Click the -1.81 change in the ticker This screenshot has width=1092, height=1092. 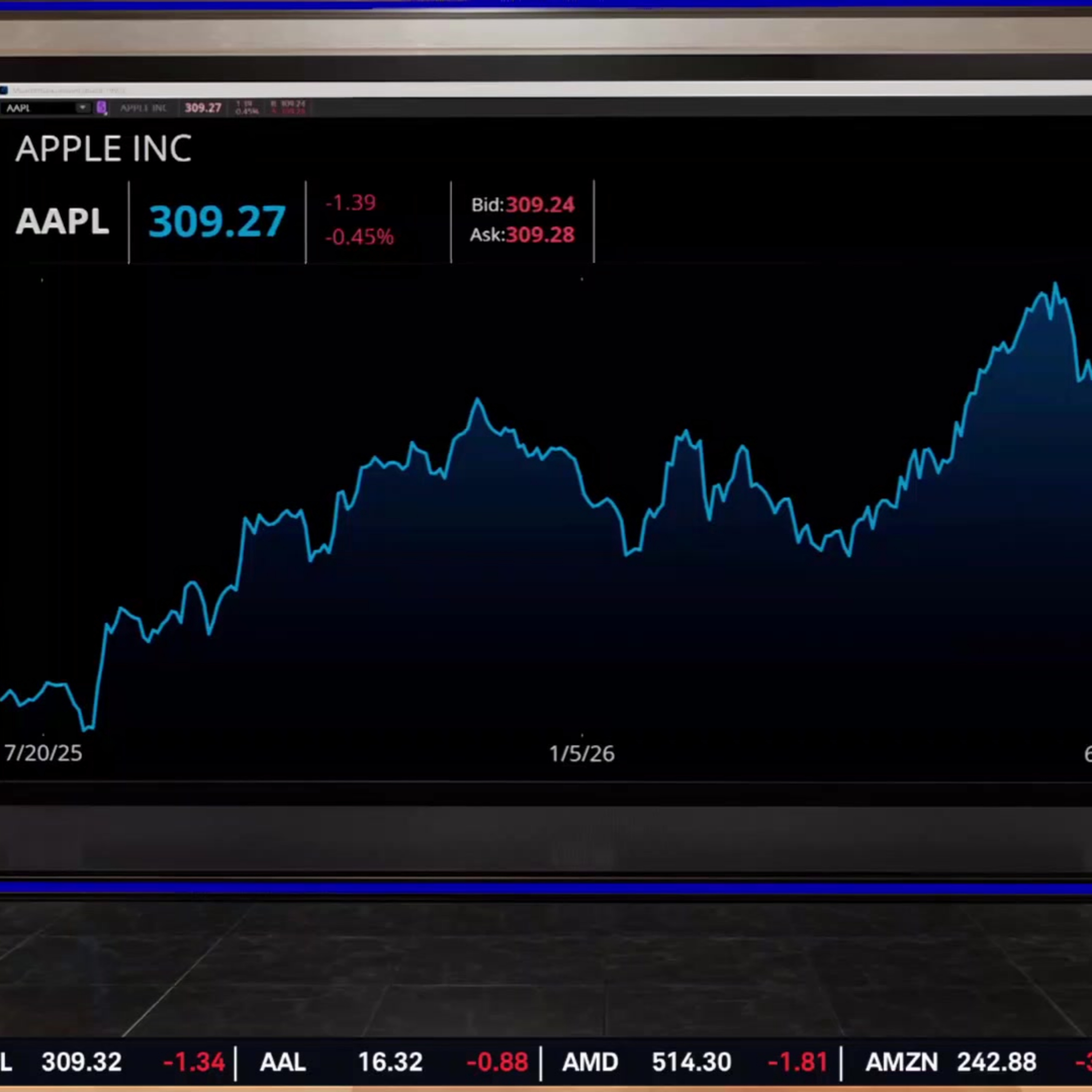798,1062
